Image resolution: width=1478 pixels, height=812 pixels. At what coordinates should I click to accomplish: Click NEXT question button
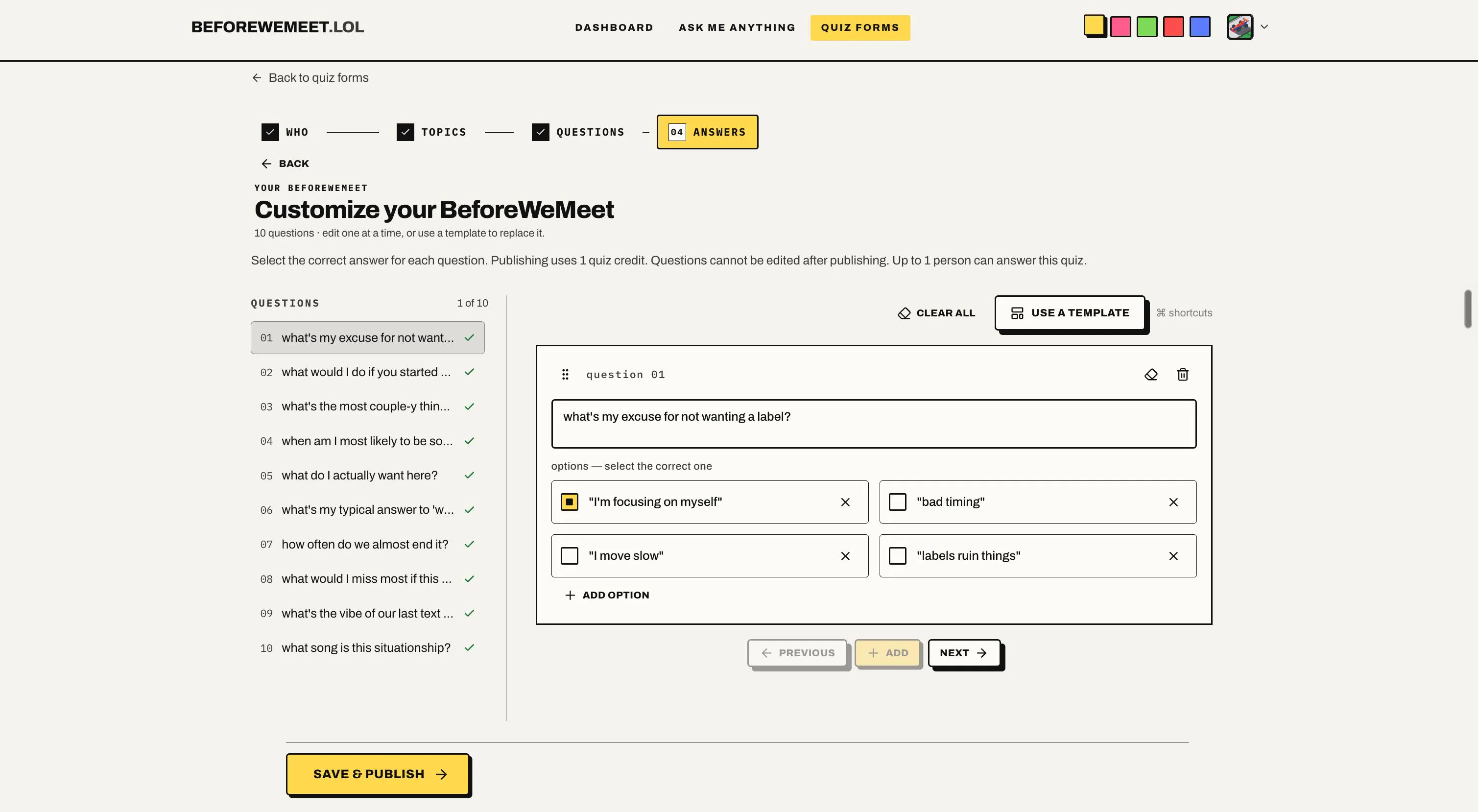[x=964, y=653]
